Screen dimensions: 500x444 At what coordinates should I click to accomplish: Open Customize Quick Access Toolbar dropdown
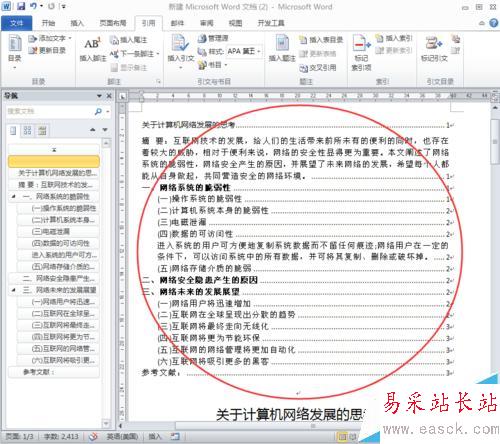(64, 6)
